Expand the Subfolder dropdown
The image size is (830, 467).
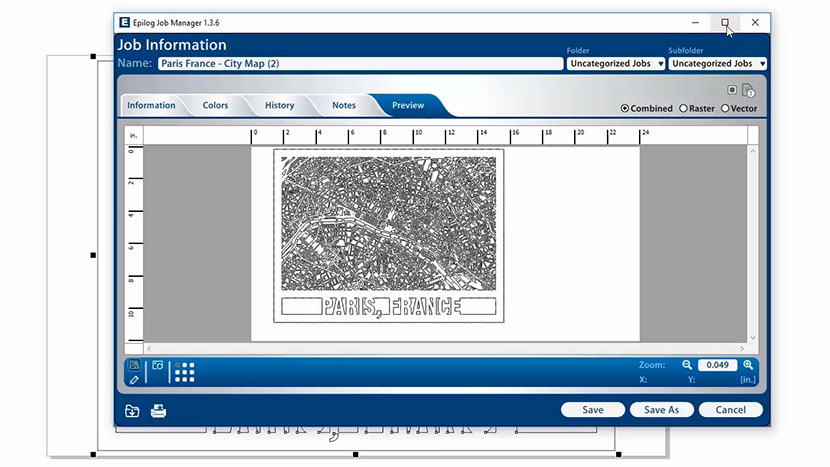pyautogui.click(x=717, y=64)
